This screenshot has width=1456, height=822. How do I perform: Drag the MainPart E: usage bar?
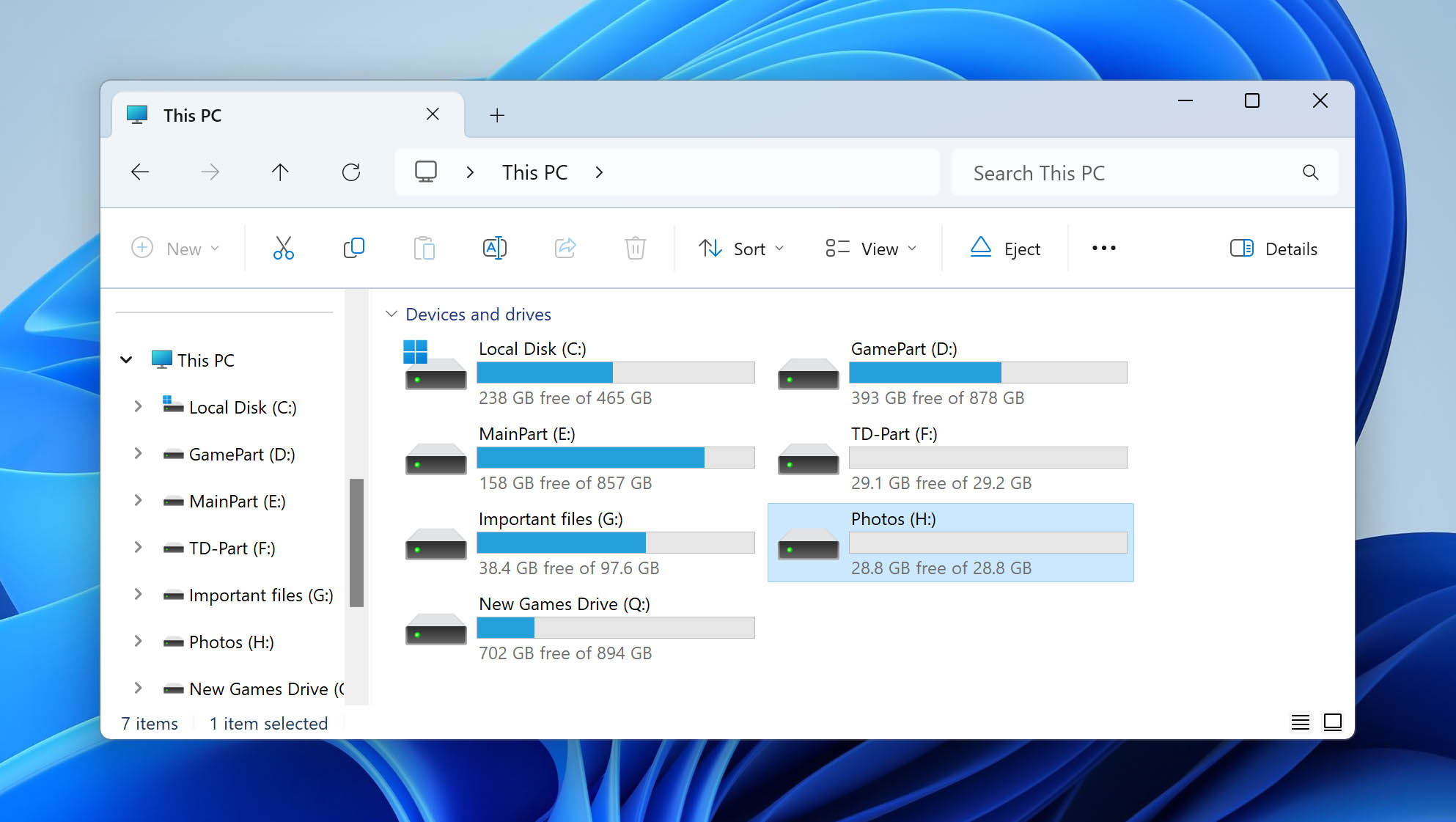617,458
